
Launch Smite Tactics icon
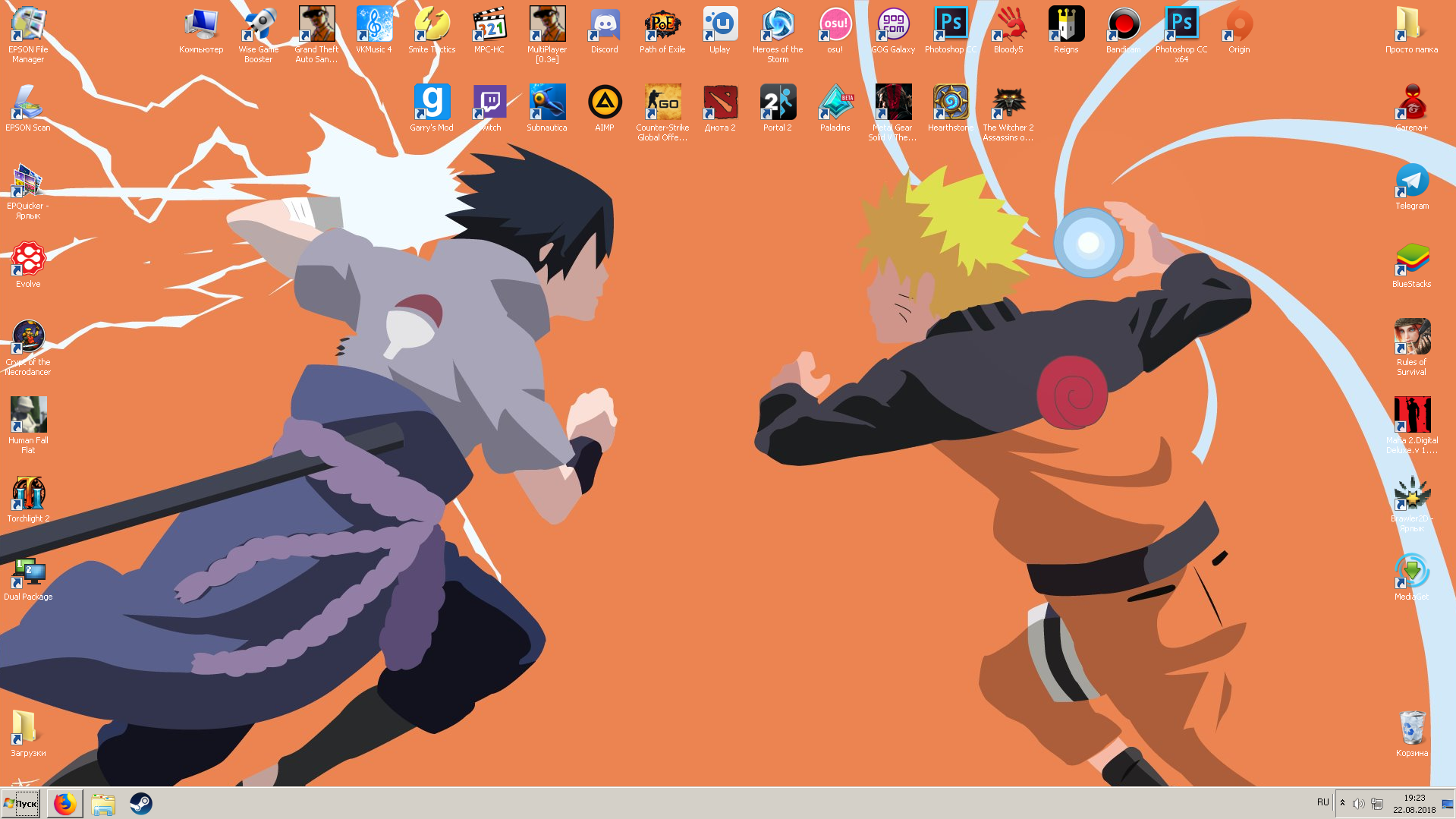click(432, 30)
